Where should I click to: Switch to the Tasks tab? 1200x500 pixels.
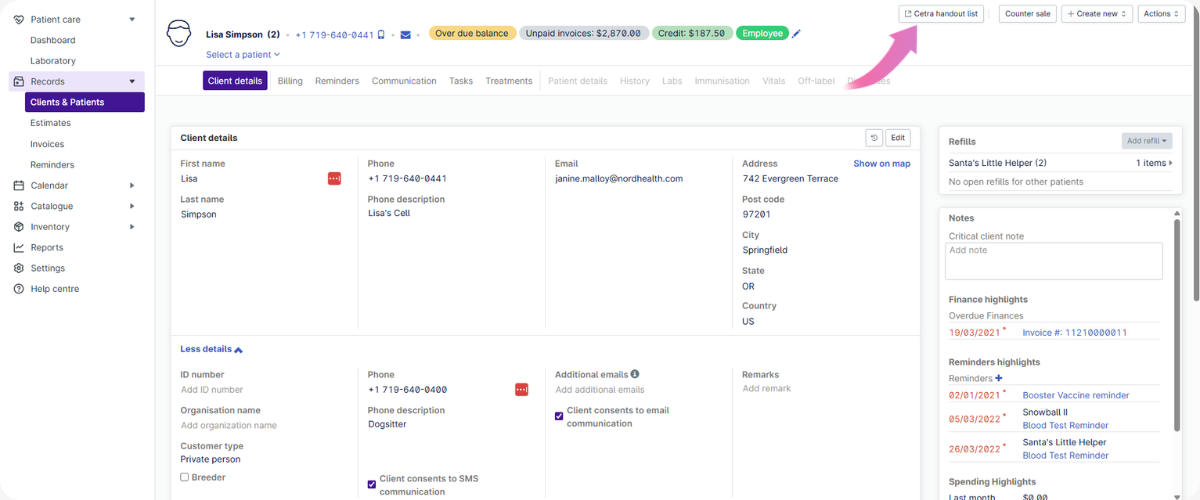pyautogui.click(x=461, y=81)
